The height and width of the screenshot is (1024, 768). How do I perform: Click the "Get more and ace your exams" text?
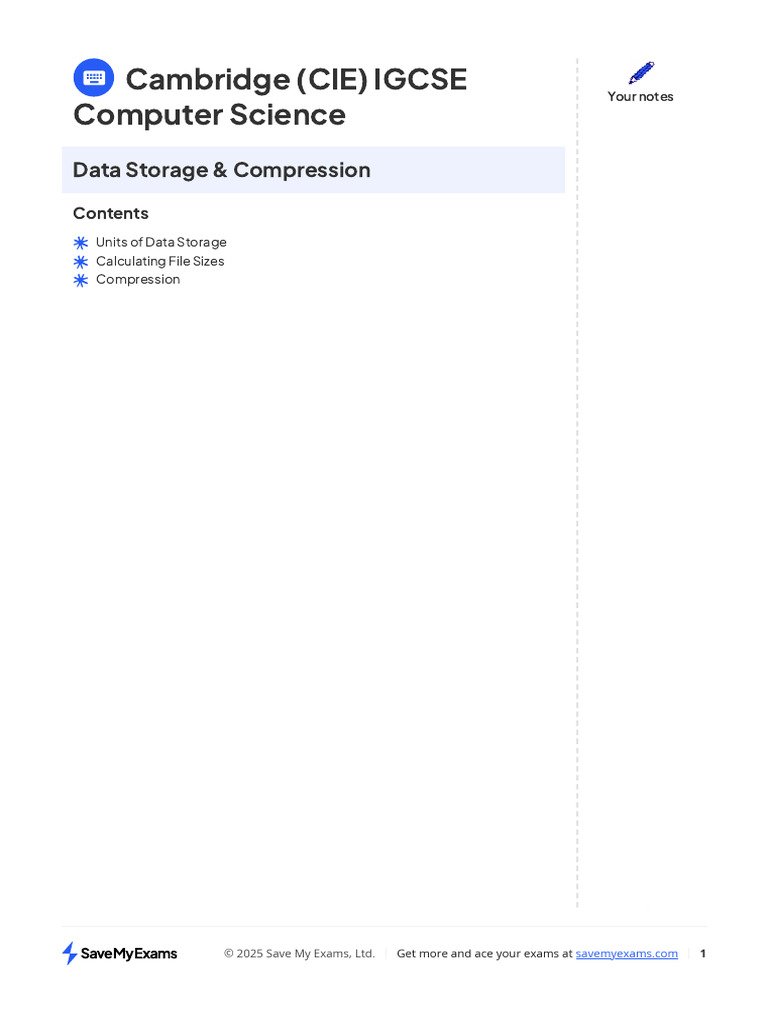click(x=473, y=953)
